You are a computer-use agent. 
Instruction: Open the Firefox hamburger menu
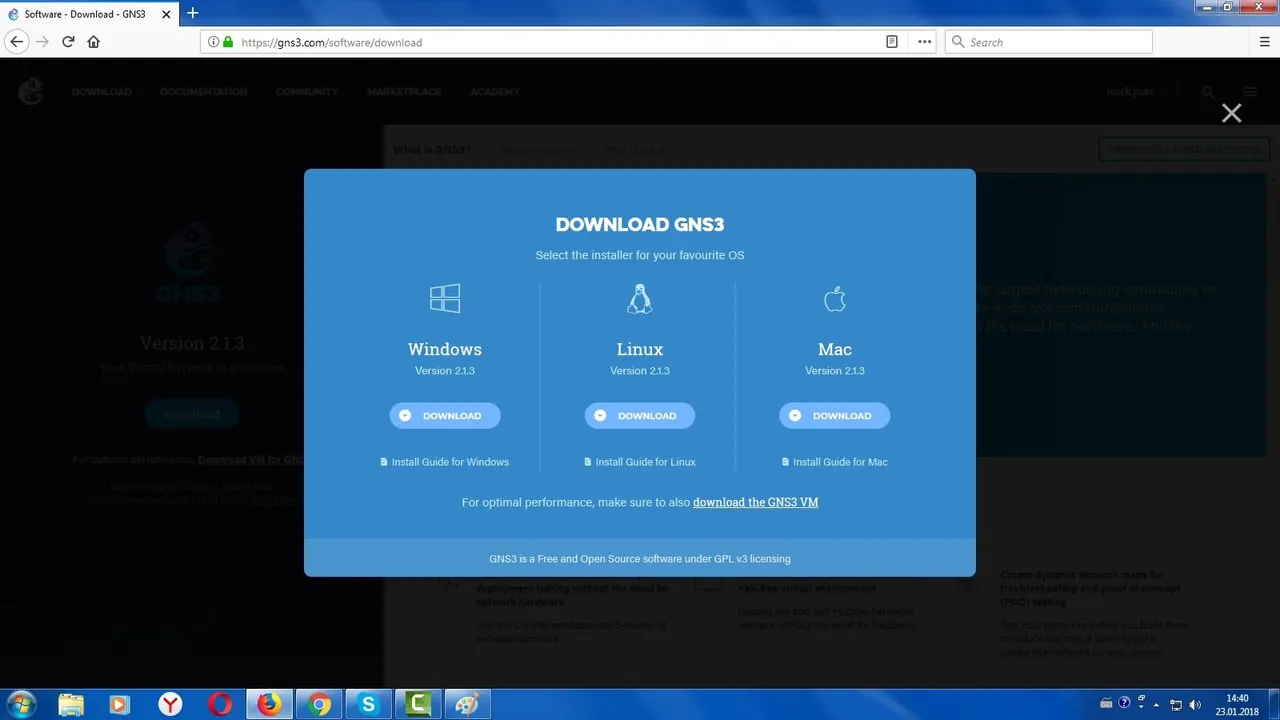pos(1265,42)
